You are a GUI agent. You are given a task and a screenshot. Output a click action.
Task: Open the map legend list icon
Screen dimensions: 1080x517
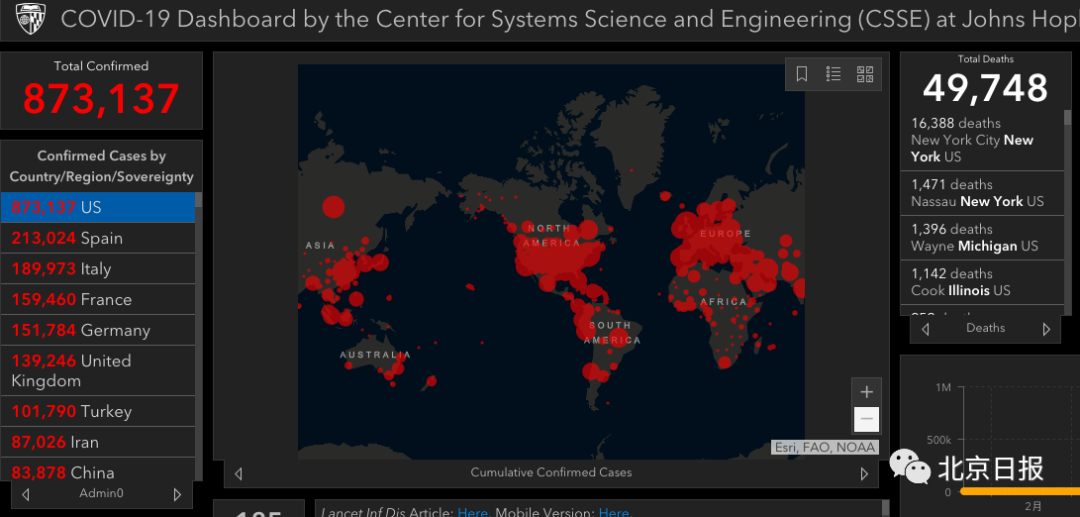(x=833, y=74)
